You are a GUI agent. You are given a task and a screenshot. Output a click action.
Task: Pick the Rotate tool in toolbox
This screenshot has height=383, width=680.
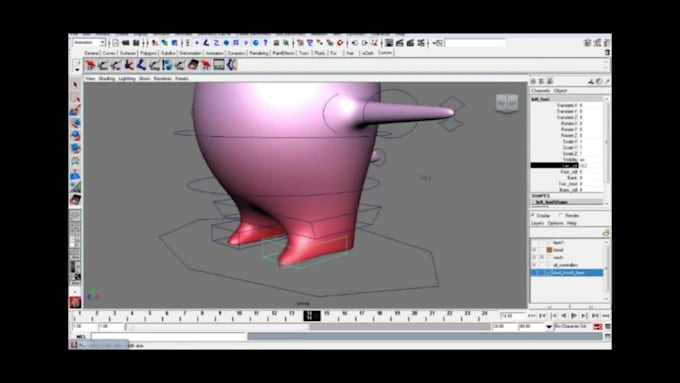click(x=75, y=135)
